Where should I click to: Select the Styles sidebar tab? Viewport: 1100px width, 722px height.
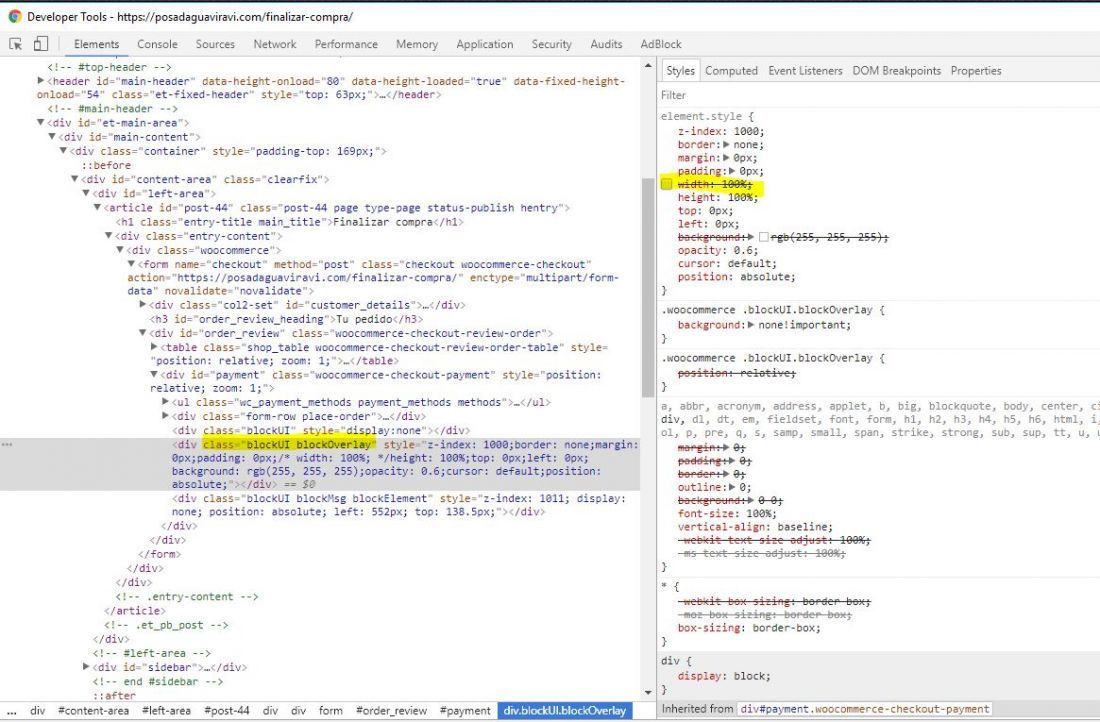coord(680,71)
